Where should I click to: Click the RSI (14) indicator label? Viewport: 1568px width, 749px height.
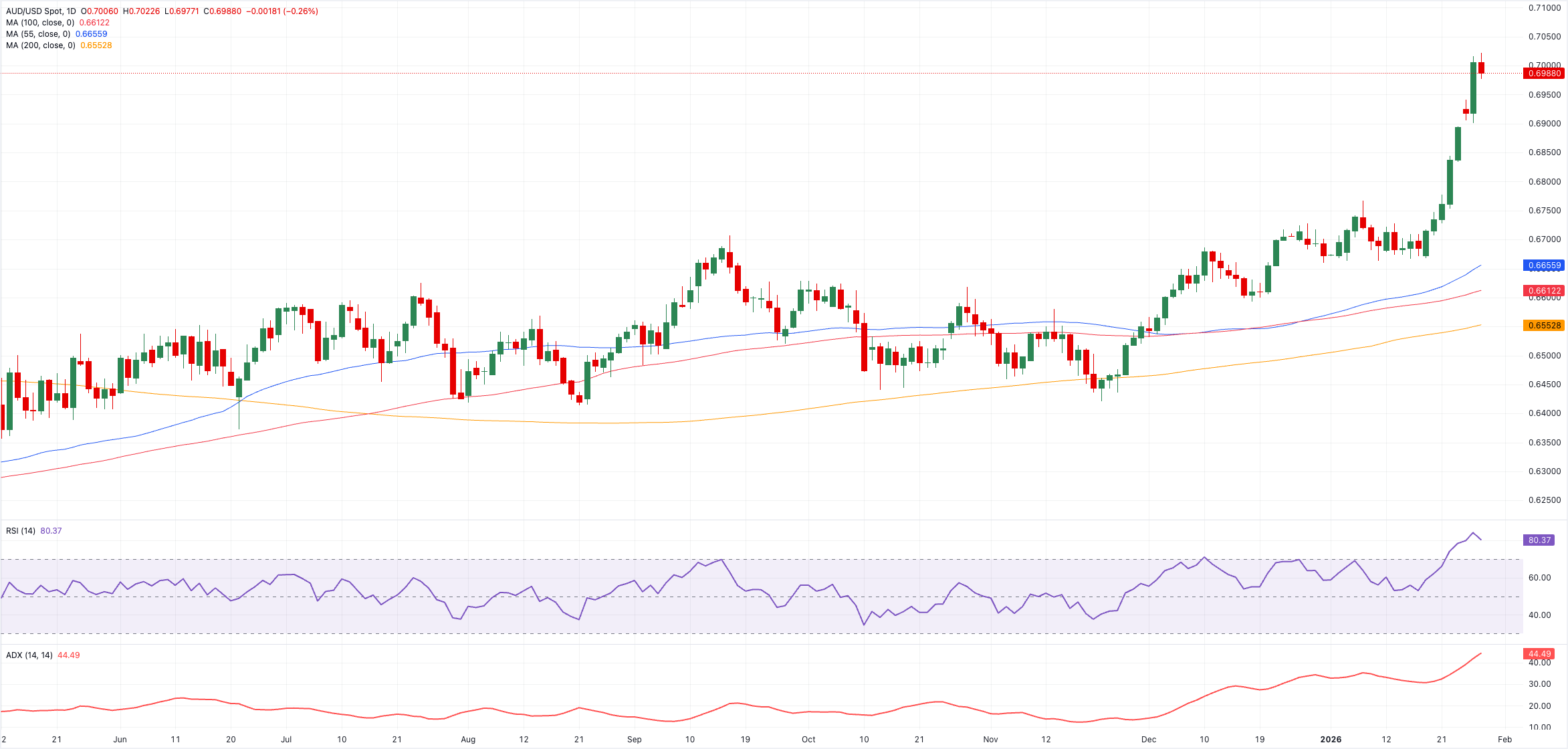click(21, 531)
